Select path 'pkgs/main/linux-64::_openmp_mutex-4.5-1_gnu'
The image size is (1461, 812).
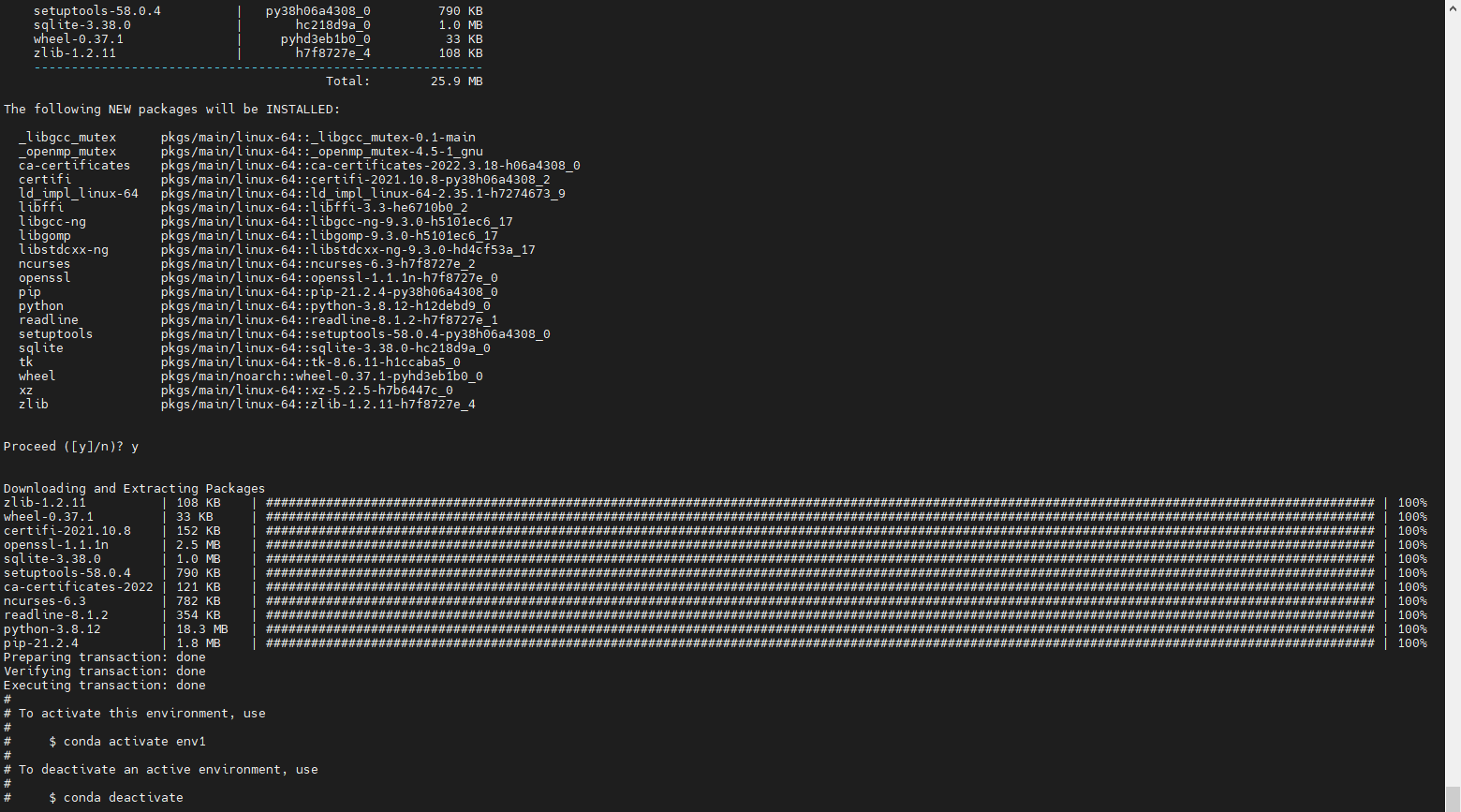click(x=322, y=152)
